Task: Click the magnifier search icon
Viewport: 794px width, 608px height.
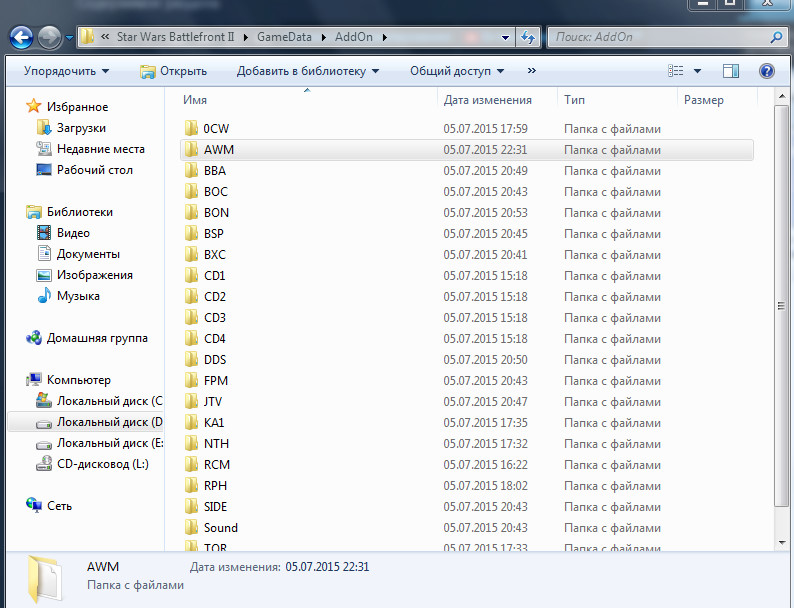Action: pyautogui.click(x=776, y=37)
